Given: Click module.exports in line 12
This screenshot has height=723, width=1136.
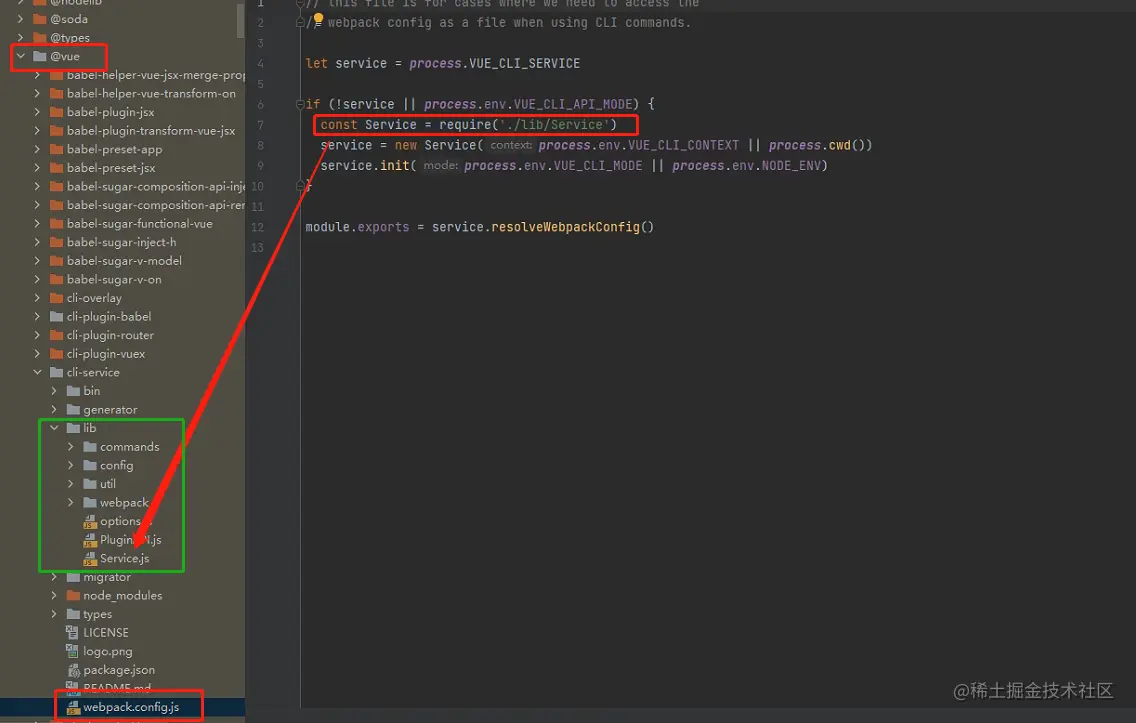Looking at the screenshot, I should pyautogui.click(x=357, y=227).
